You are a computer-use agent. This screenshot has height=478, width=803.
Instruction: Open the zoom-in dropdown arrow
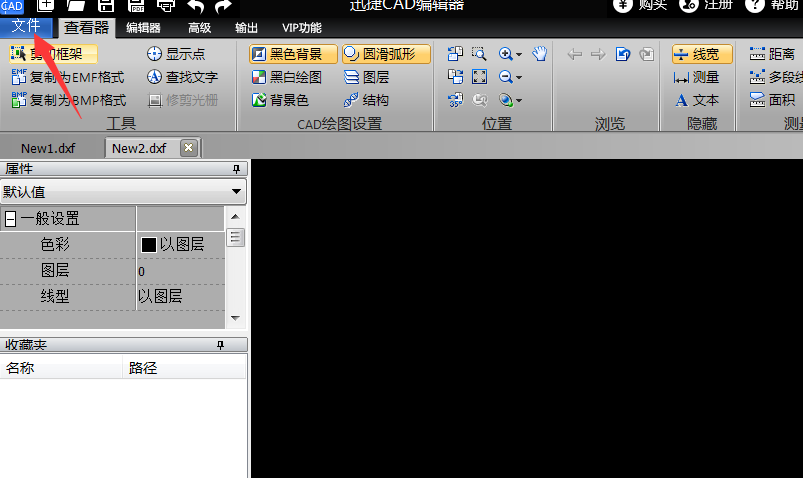519,55
